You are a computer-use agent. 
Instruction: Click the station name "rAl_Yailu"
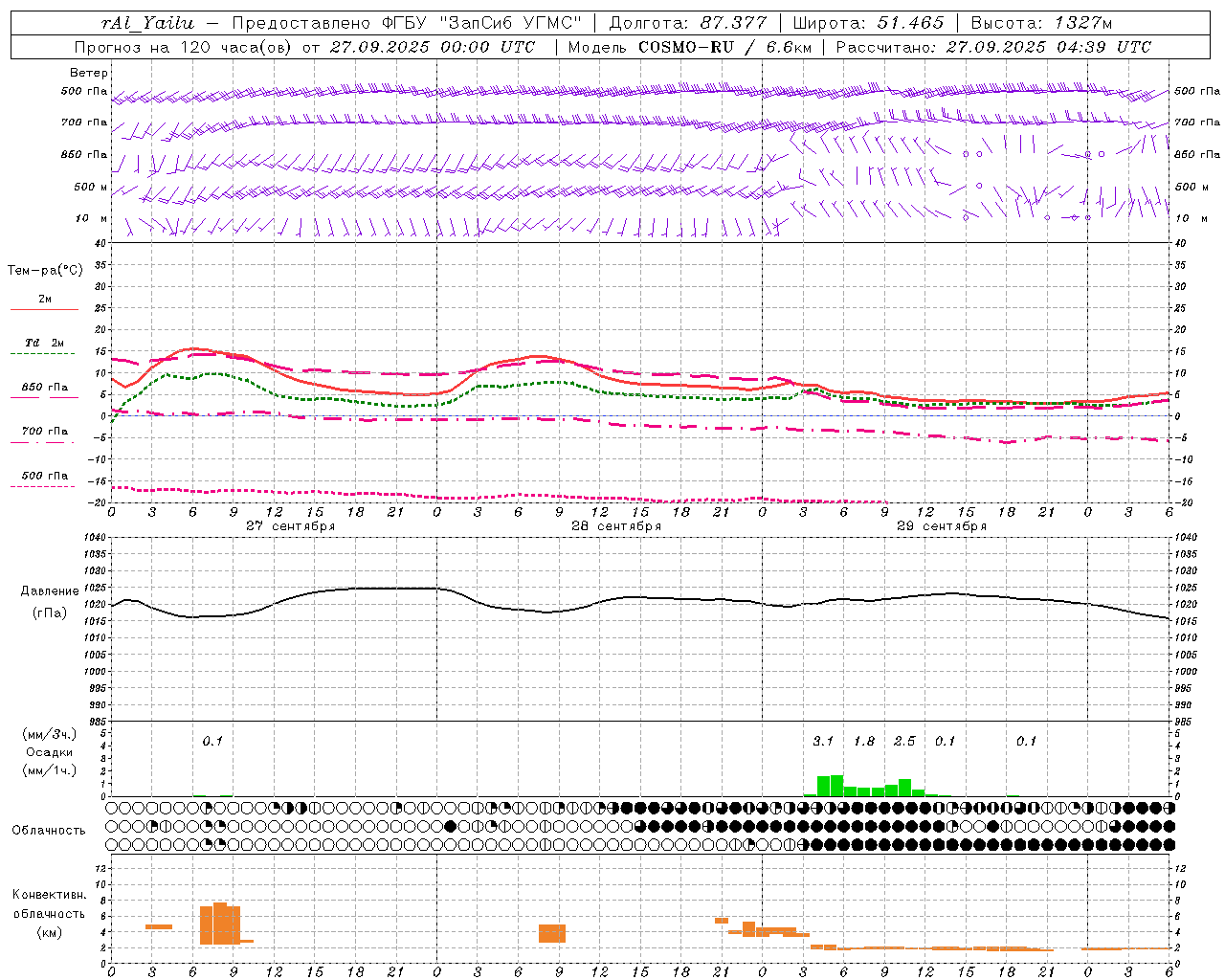147,23
